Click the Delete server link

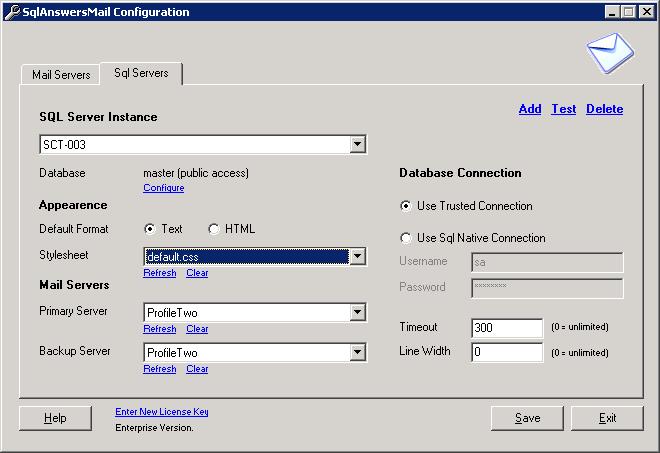coord(604,109)
